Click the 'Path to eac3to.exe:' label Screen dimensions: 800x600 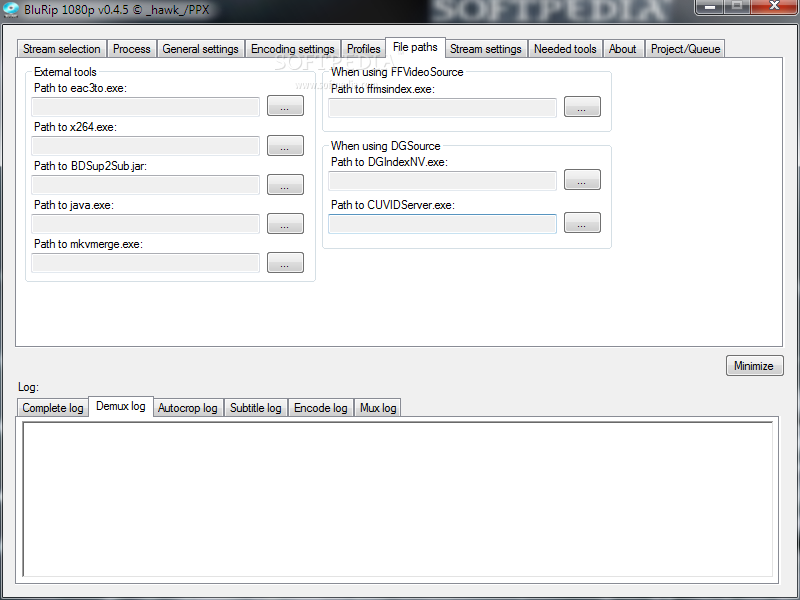(80, 88)
